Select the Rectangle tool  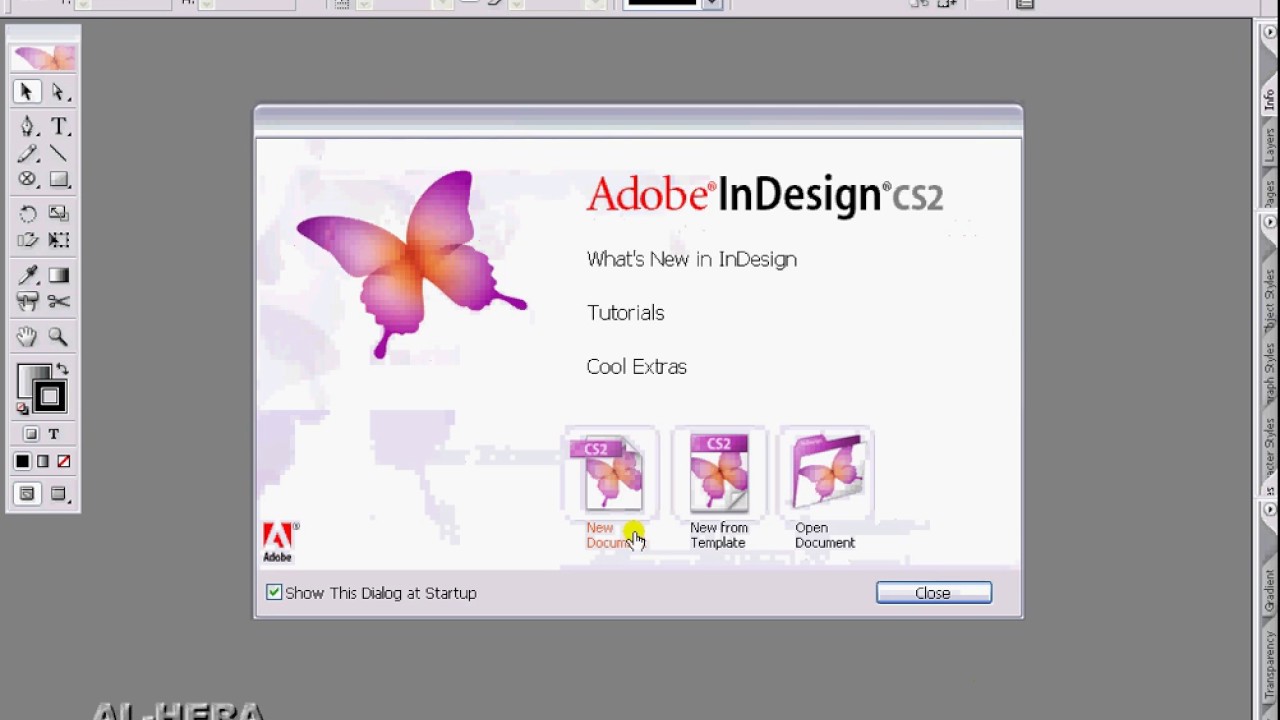(58, 180)
